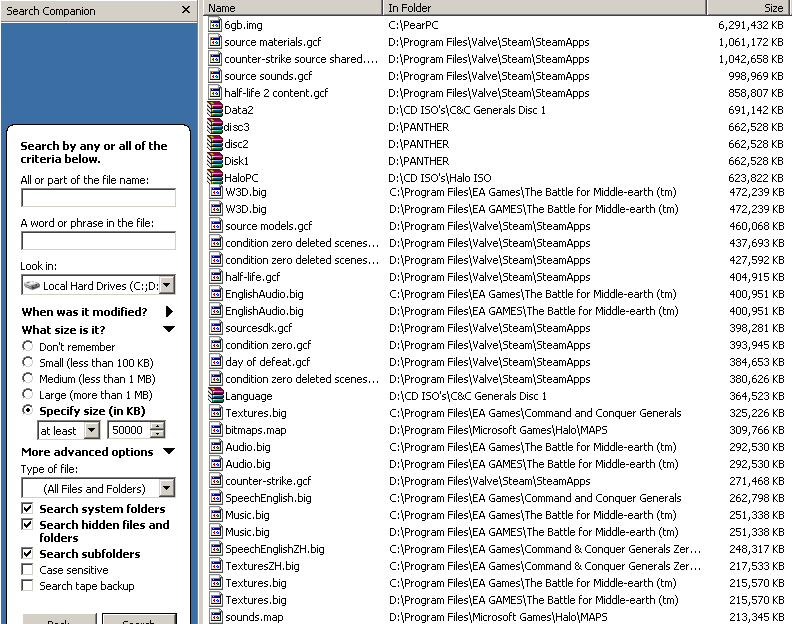Click the counter-strike.gcf file icon
The height and width of the screenshot is (624, 792).
click(216, 481)
